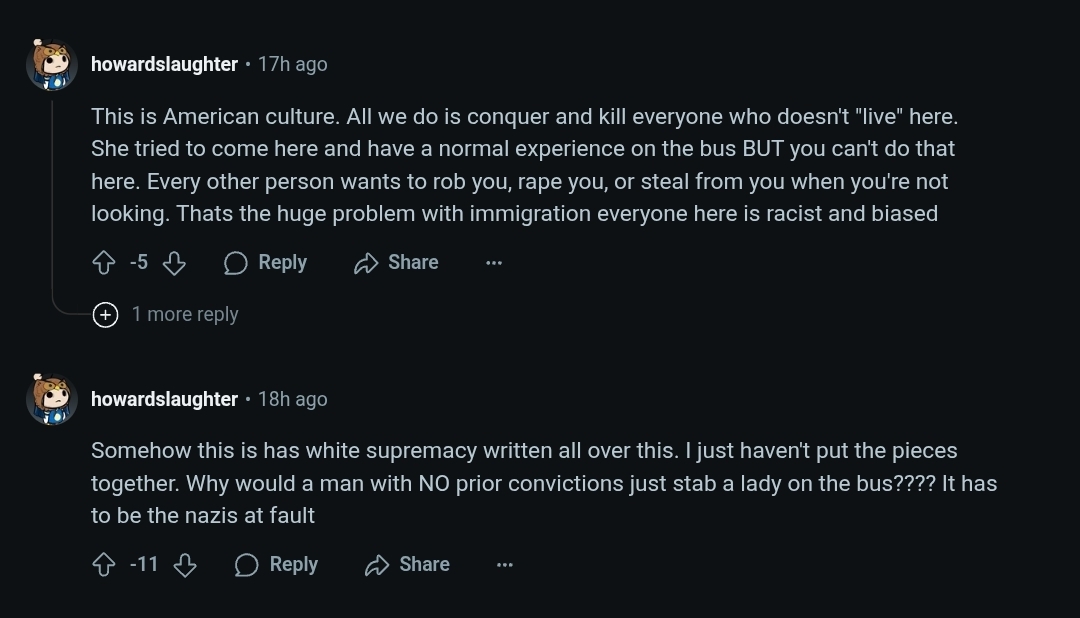Image resolution: width=1080 pixels, height=618 pixels.
Task: Open howardslaughter profile from 17h ago comment
Action: click(164, 64)
